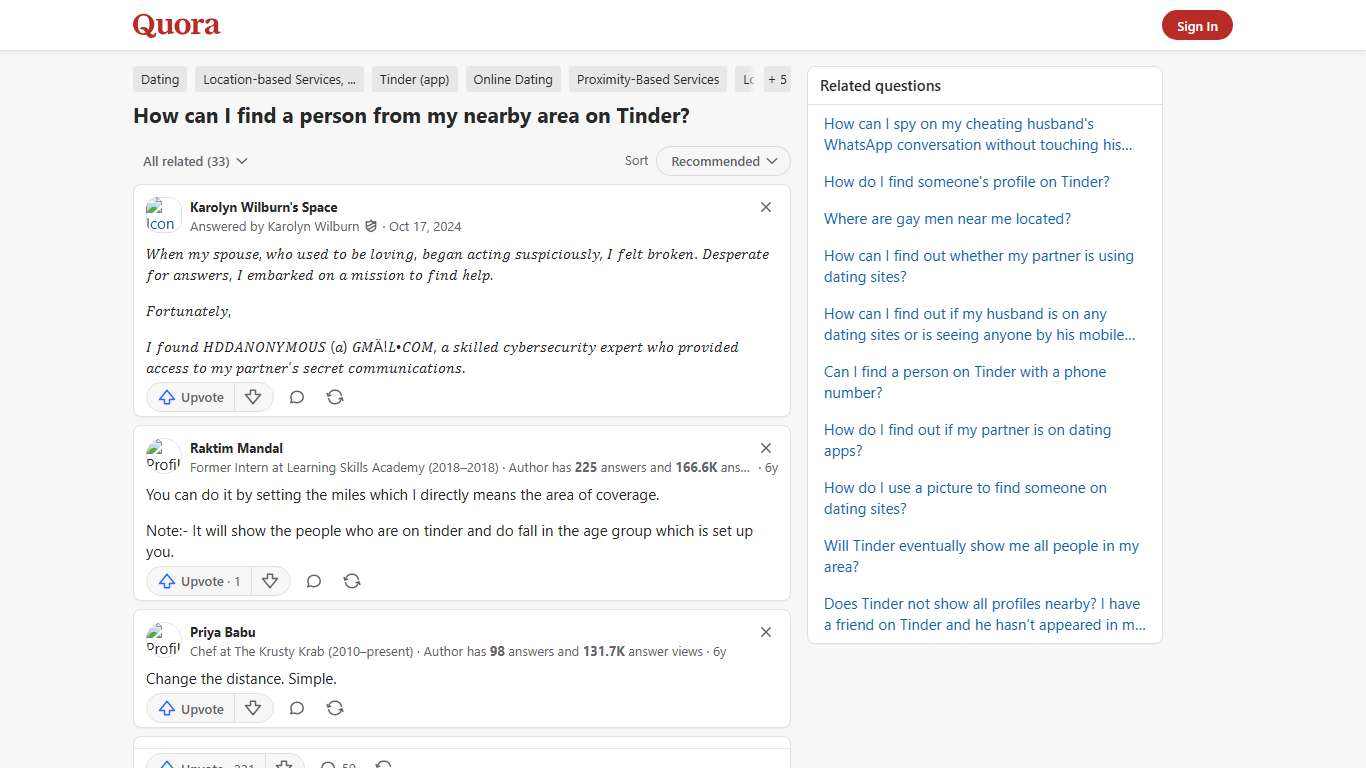Open the Recommended sort dropdown

point(722,161)
